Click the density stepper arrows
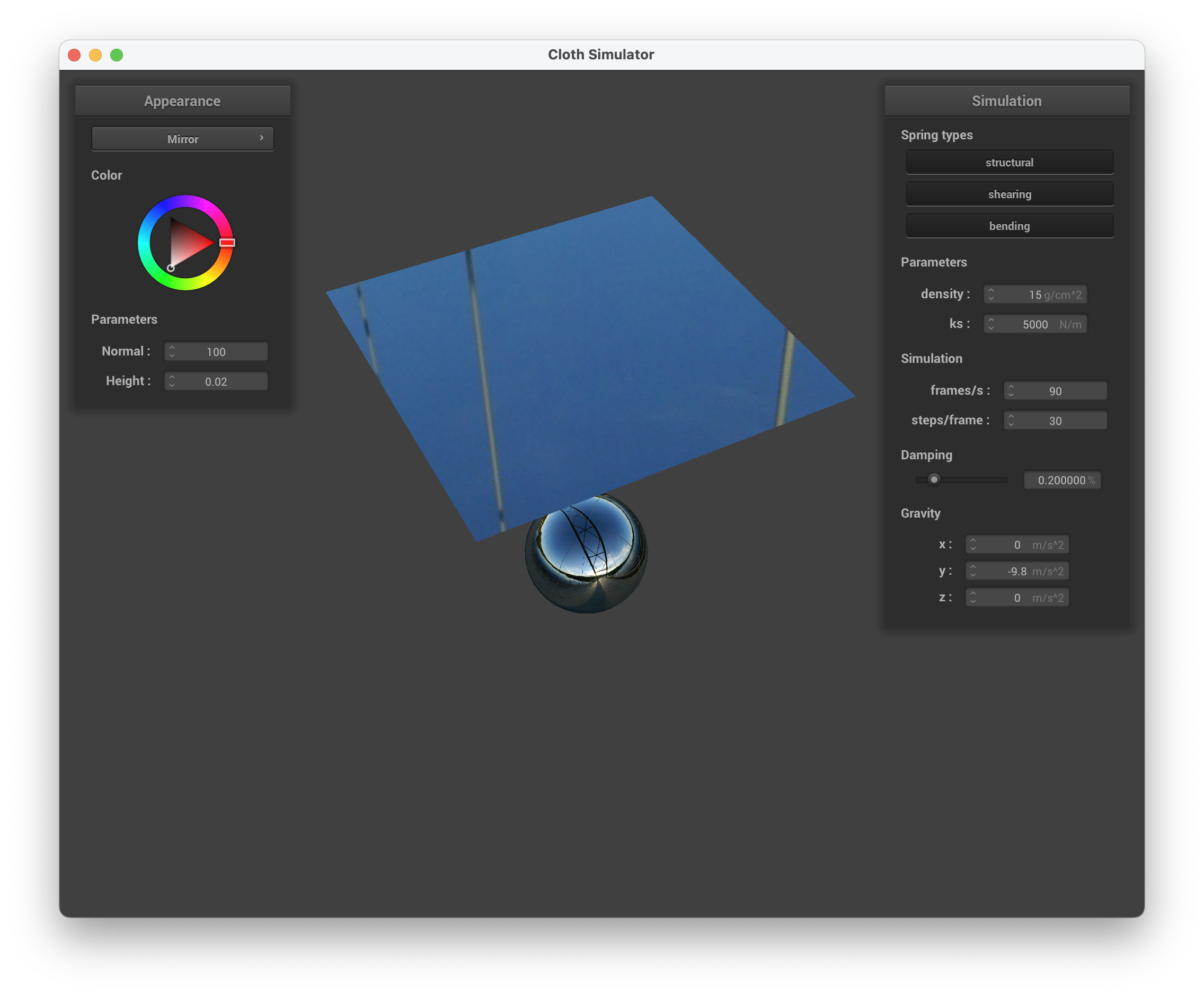This screenshot has height=996, width=1204. (x=991, y=295)
